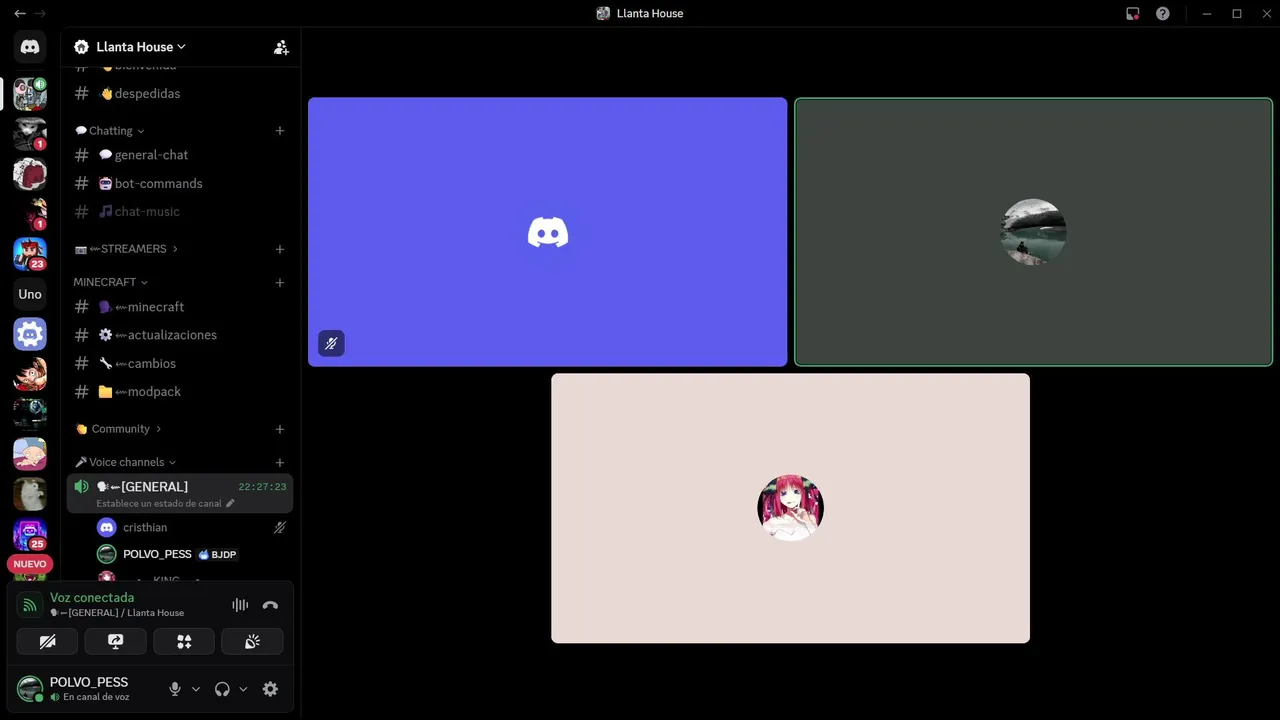Create channel in MINECRAFT category
The width and height of the screenshot is (1280, 720).
pyautogui.click(x=280, y=282)
